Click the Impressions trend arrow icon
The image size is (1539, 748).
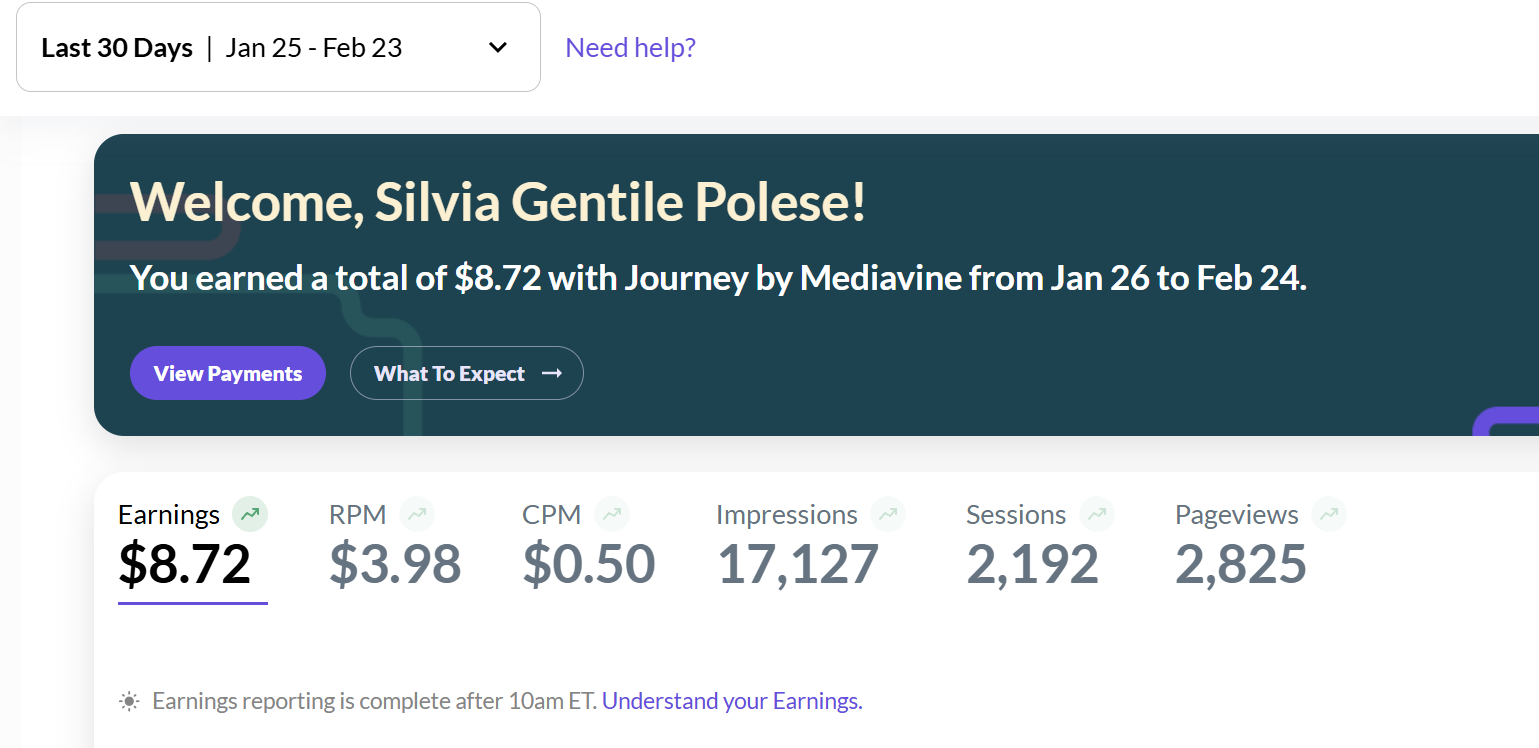tap(888, 515)
